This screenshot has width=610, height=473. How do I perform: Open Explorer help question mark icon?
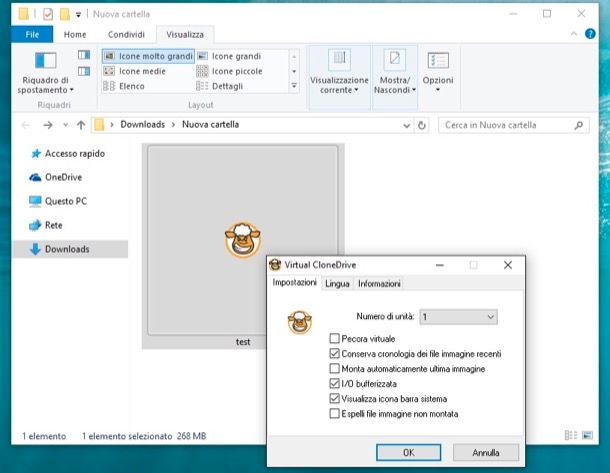click(x=590, y=34)
